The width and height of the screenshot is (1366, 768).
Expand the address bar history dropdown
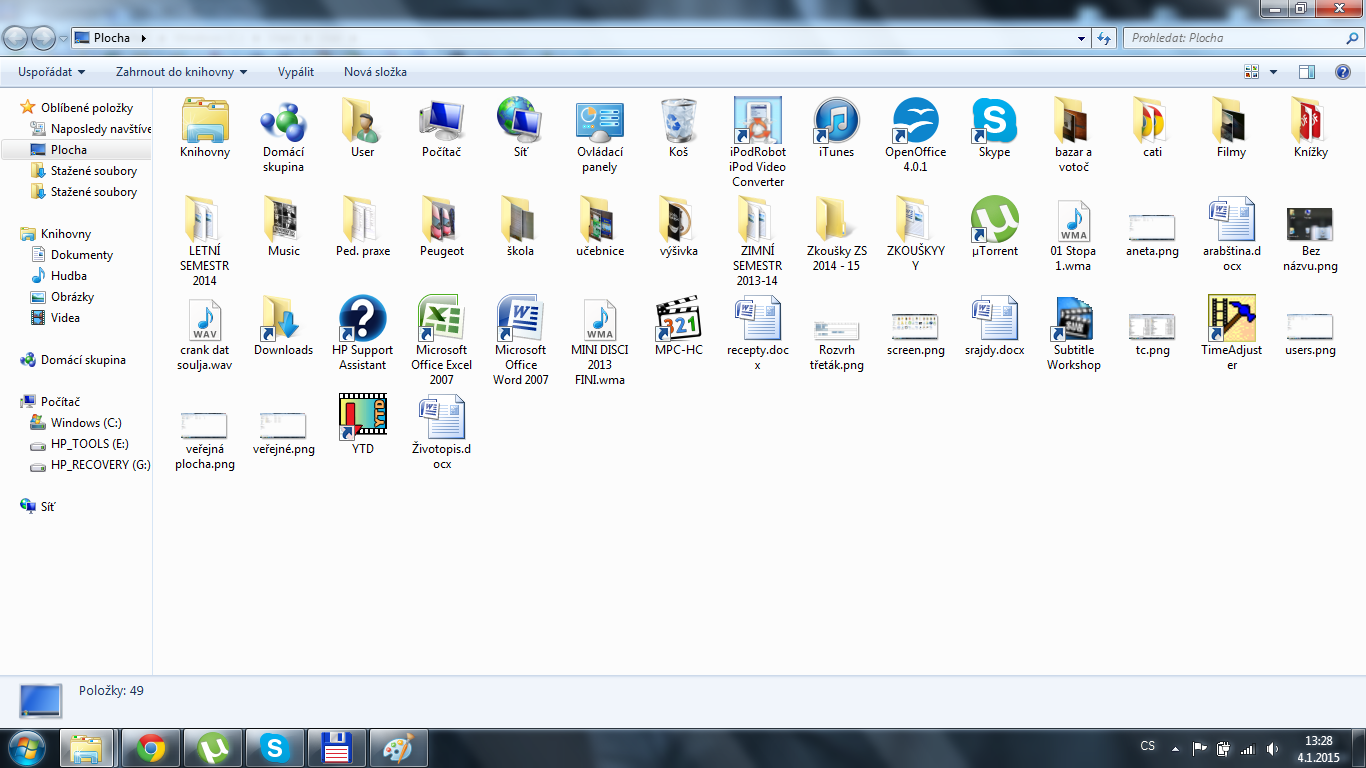coord(1082,38)
